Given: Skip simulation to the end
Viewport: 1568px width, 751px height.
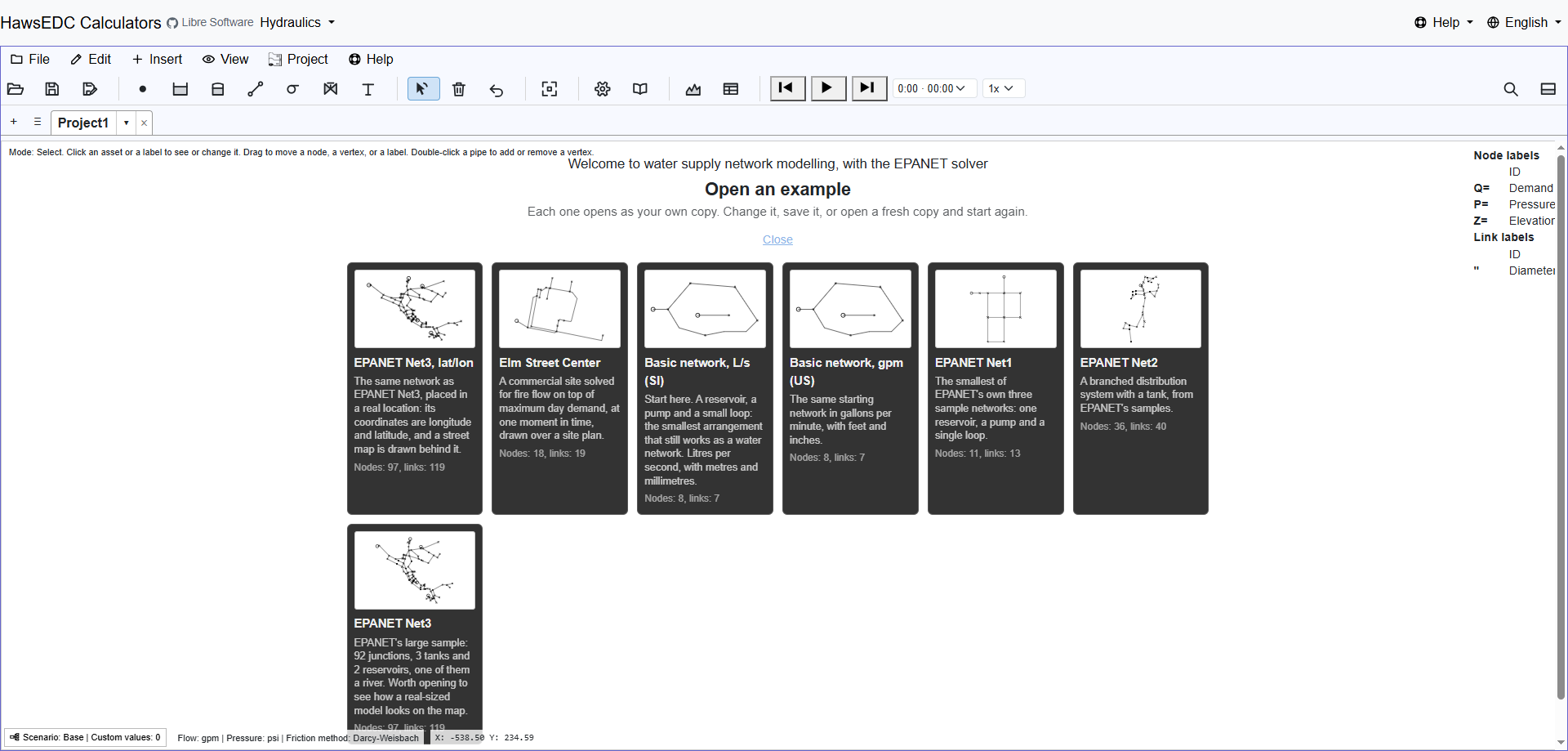Looking at the screenshot, I should tap(869, 88).
